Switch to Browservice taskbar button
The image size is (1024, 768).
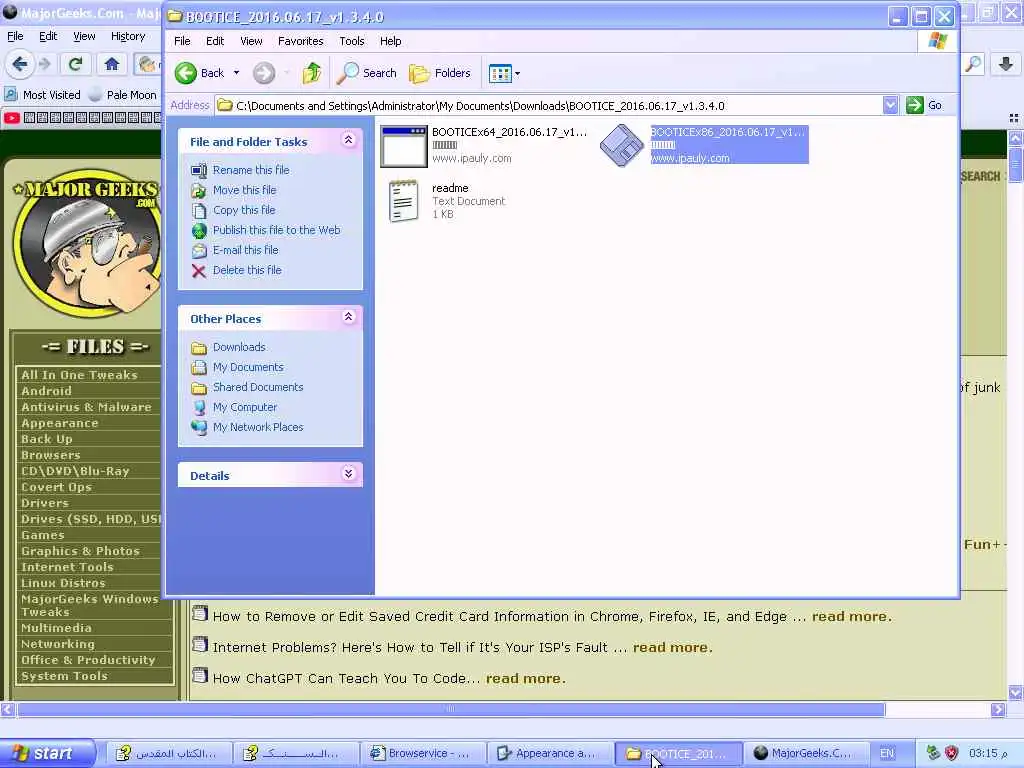point(421,754)
